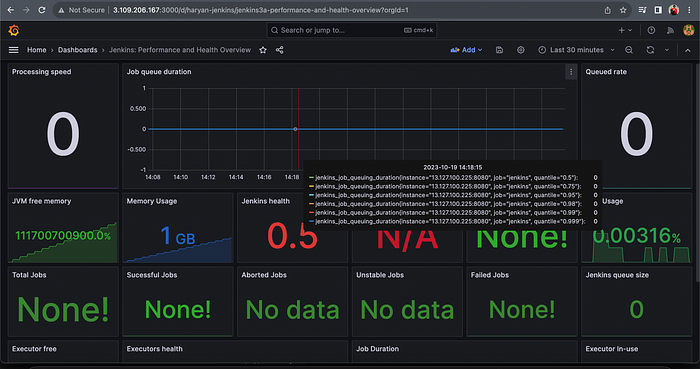
Task: Open the news feed icon
Action: (x=670, y=30)
